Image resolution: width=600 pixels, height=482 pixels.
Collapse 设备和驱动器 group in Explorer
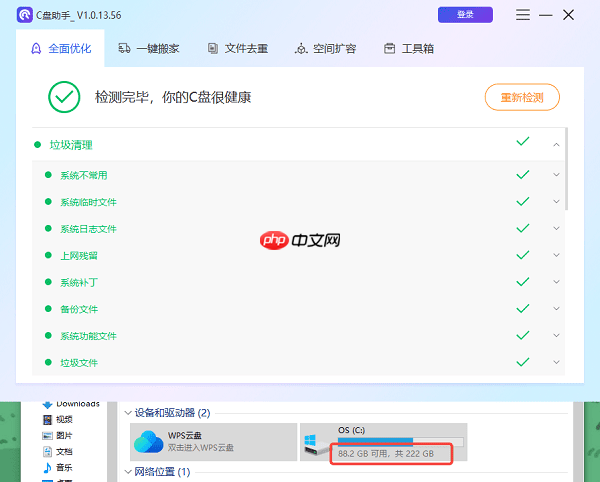[x=128, y=413]
